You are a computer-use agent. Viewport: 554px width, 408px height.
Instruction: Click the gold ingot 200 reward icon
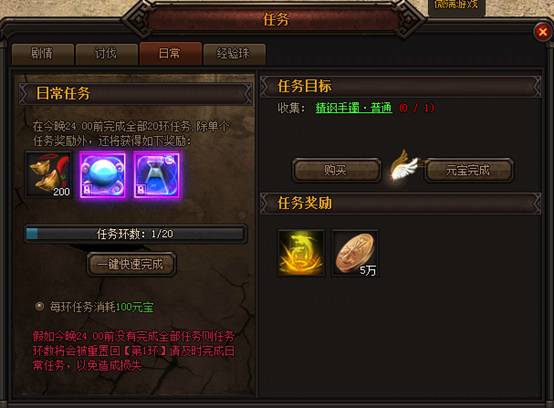[x=48, y=175]
